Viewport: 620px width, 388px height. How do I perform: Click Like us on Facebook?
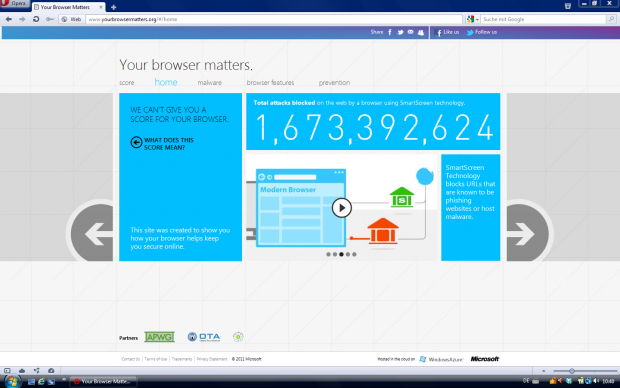click(x=447, y=32)
